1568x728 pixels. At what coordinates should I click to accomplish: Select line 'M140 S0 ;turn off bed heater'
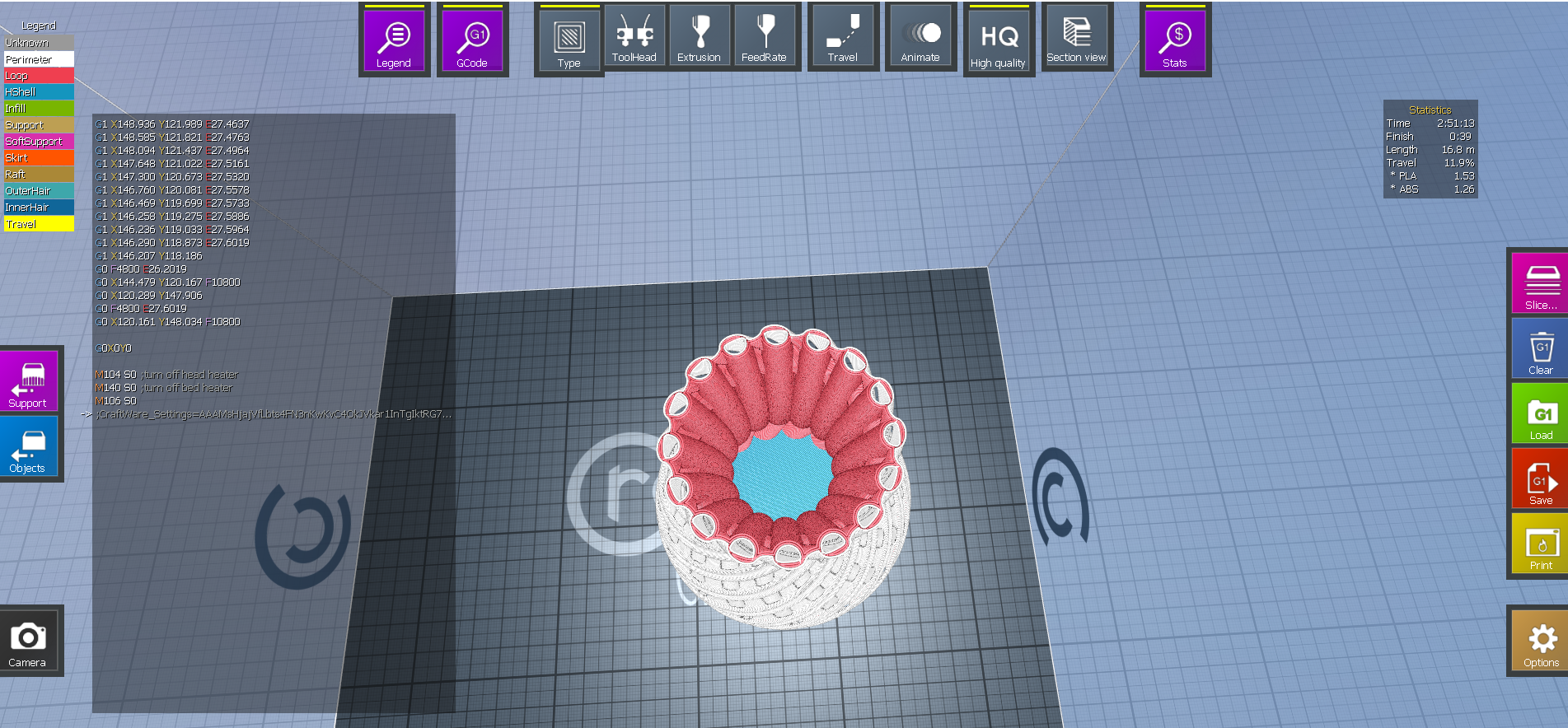pos(164,388)
